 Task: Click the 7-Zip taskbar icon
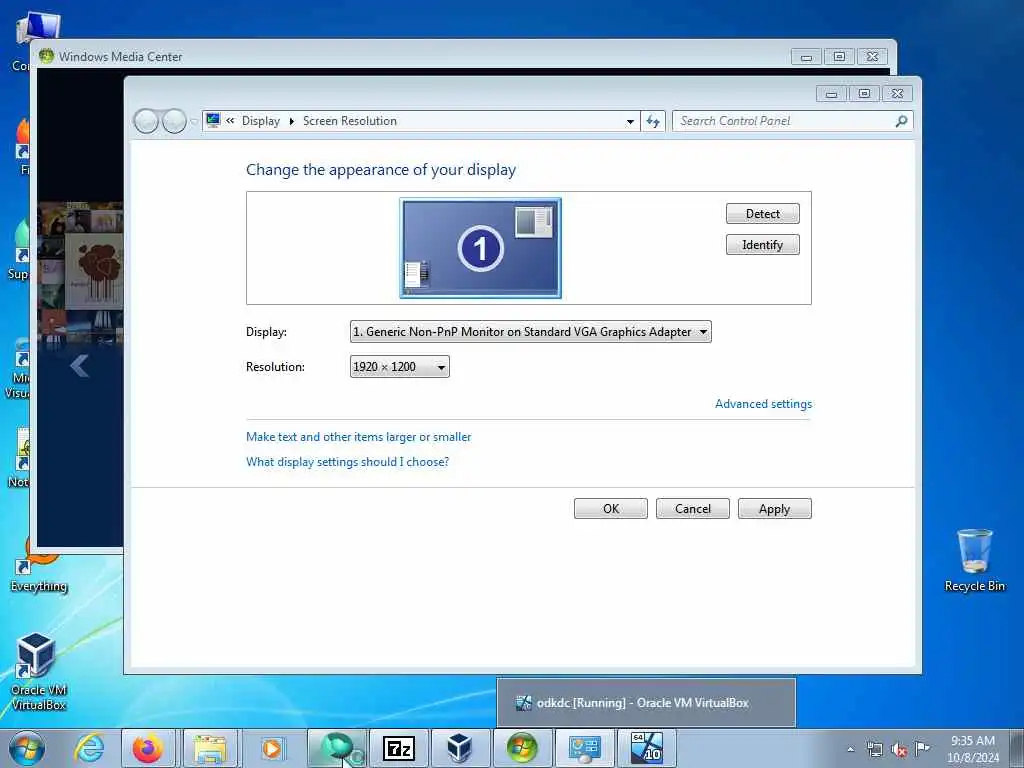(x=399, y=748)
